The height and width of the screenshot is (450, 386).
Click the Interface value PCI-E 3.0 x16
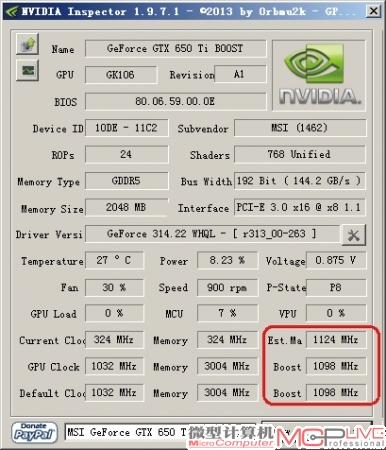pos(300,208)
